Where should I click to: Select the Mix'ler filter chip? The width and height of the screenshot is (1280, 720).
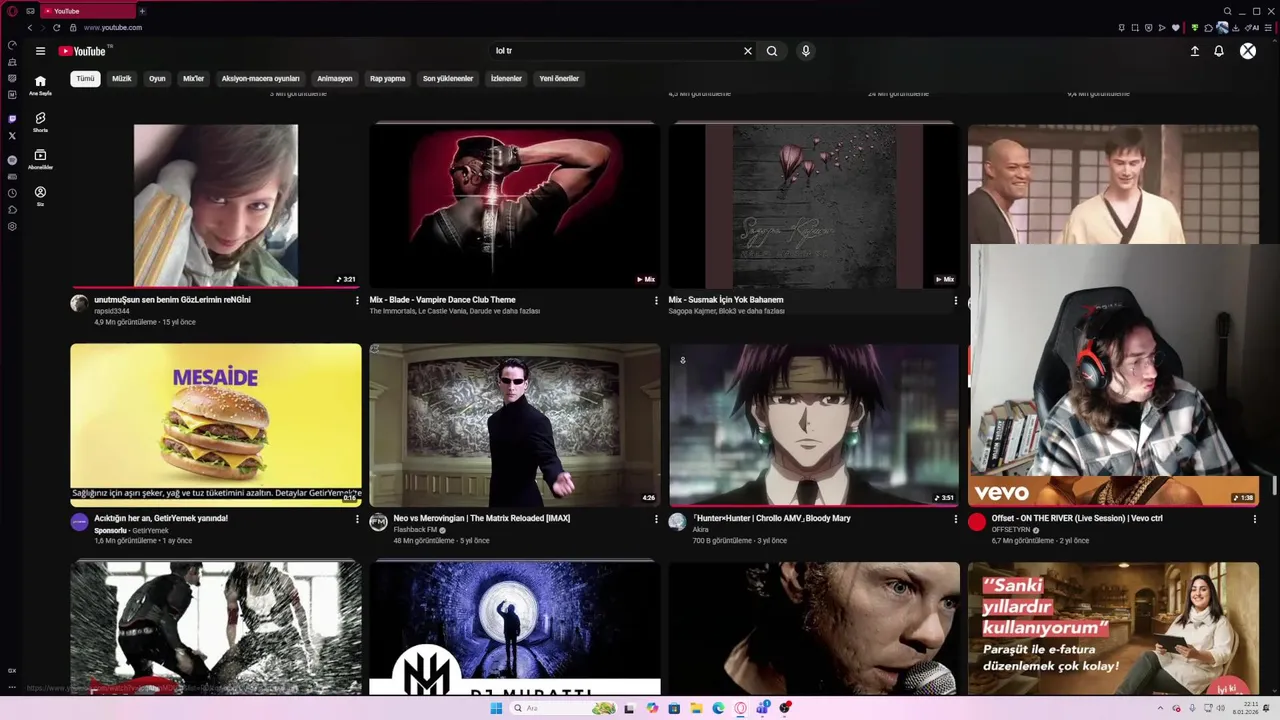(193, 78)
